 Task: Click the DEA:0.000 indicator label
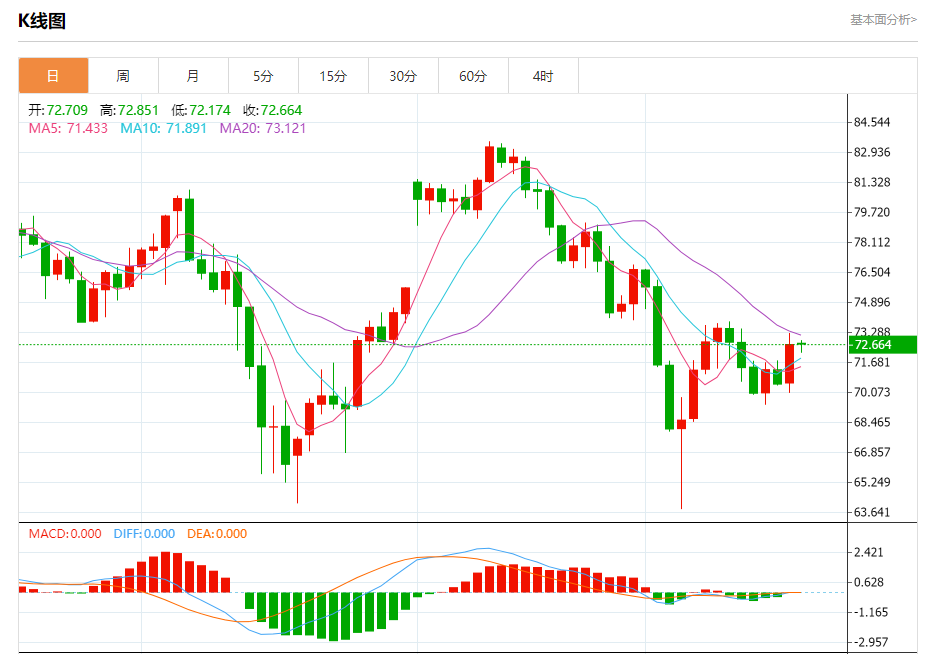pyautogui.click(x=217, y=534)
